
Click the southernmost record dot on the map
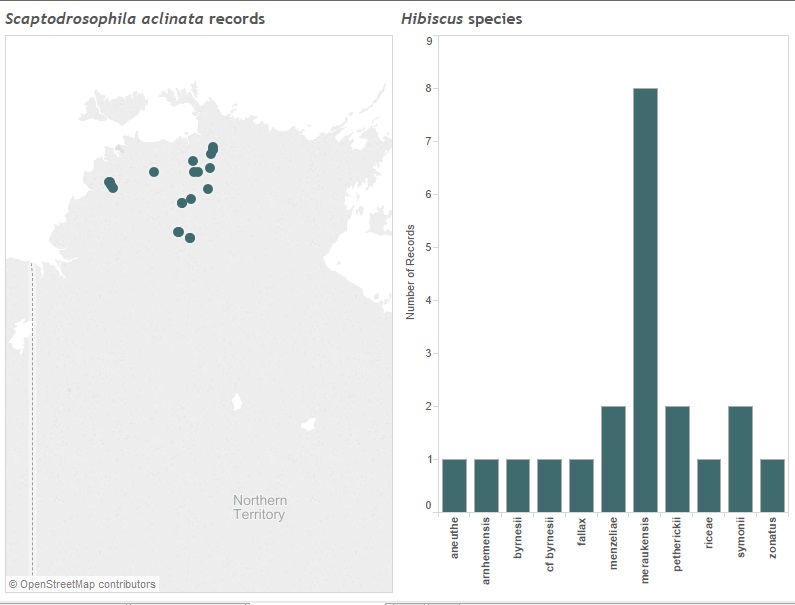(190, 238)
